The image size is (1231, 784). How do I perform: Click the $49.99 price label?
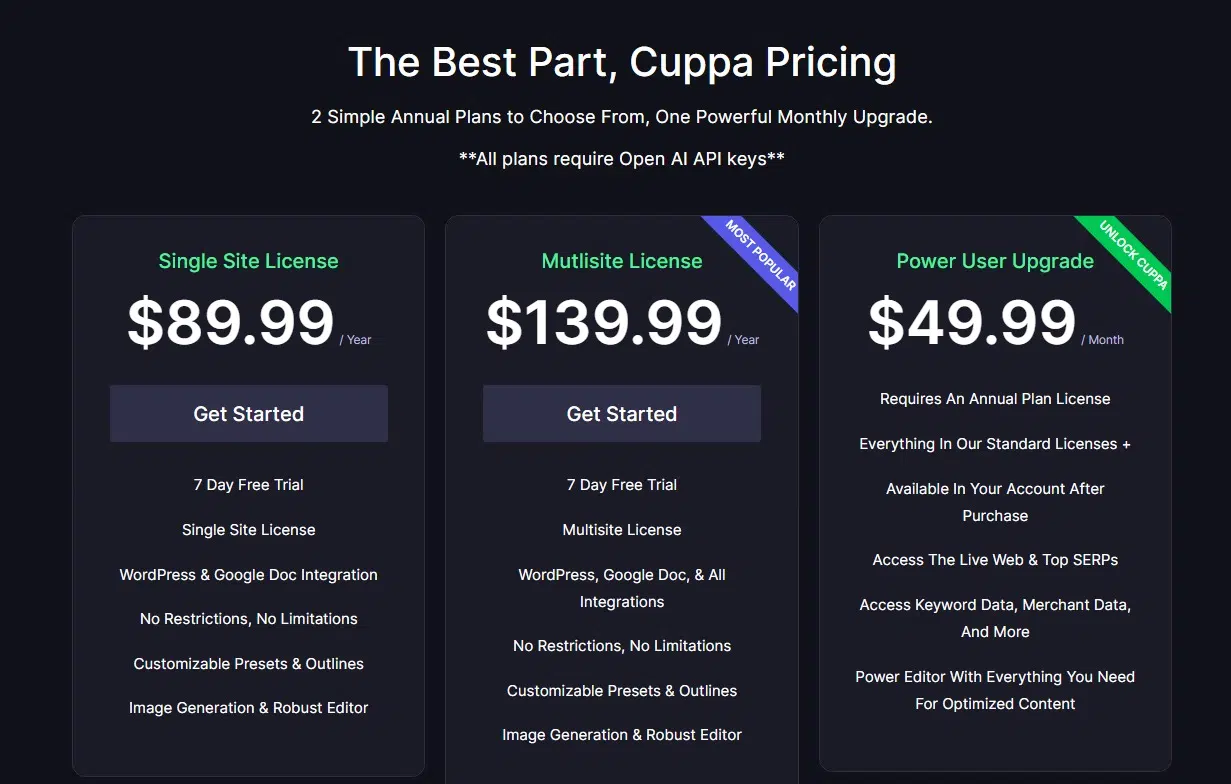972,320
